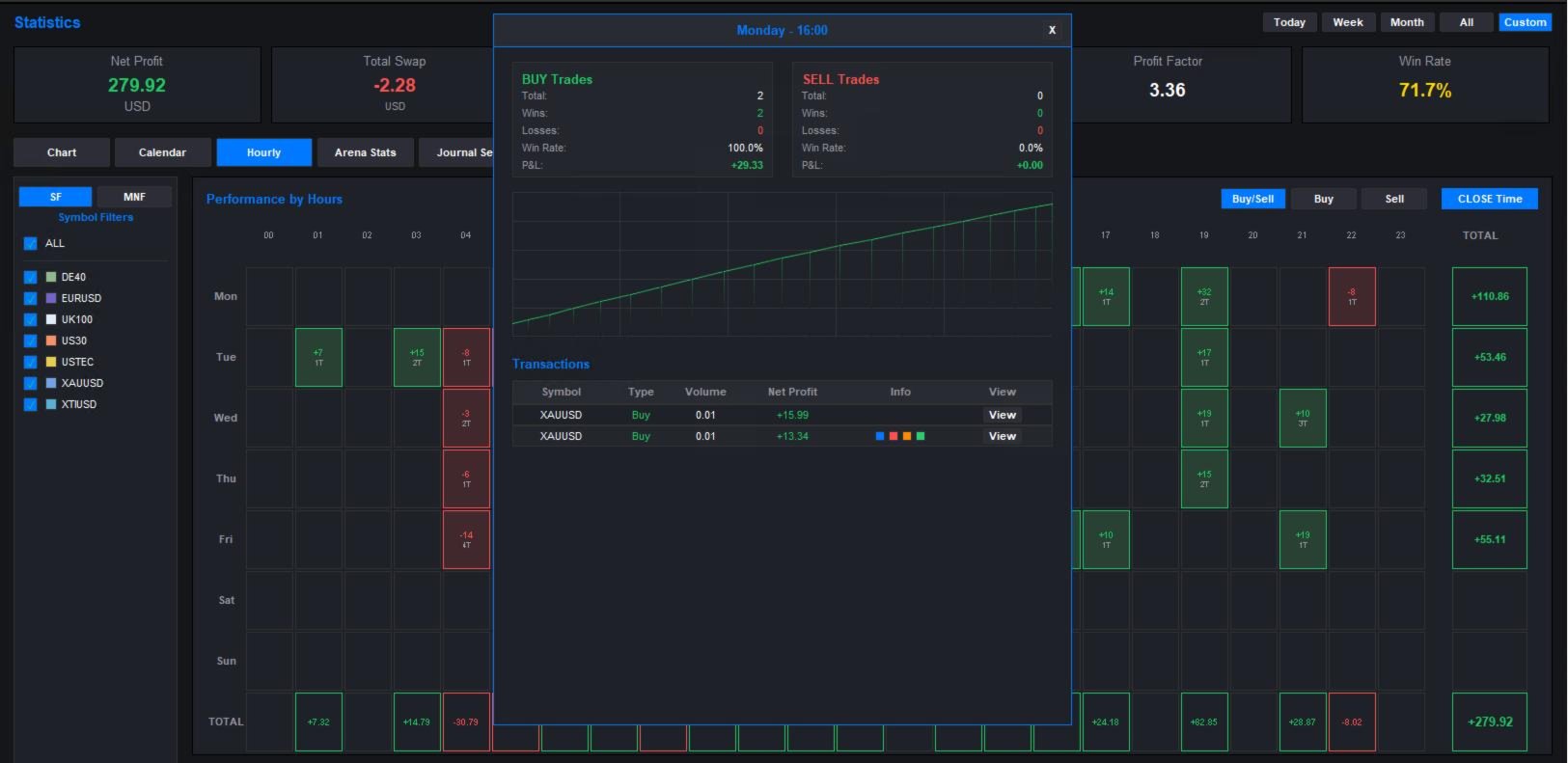1568x763 pixels.
Task: Click the US30 orange color square
Action: click(x=51, y=341)
